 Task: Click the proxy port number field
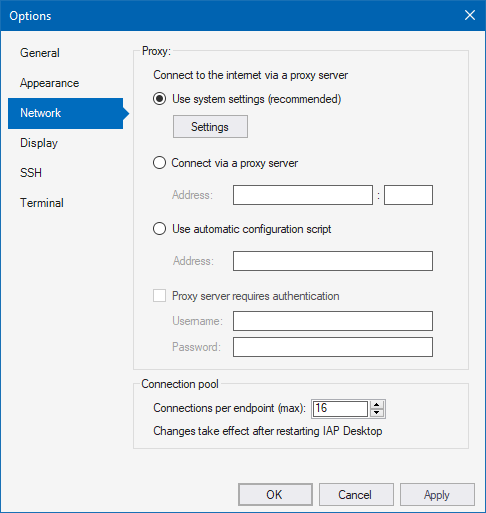[408, 195]
